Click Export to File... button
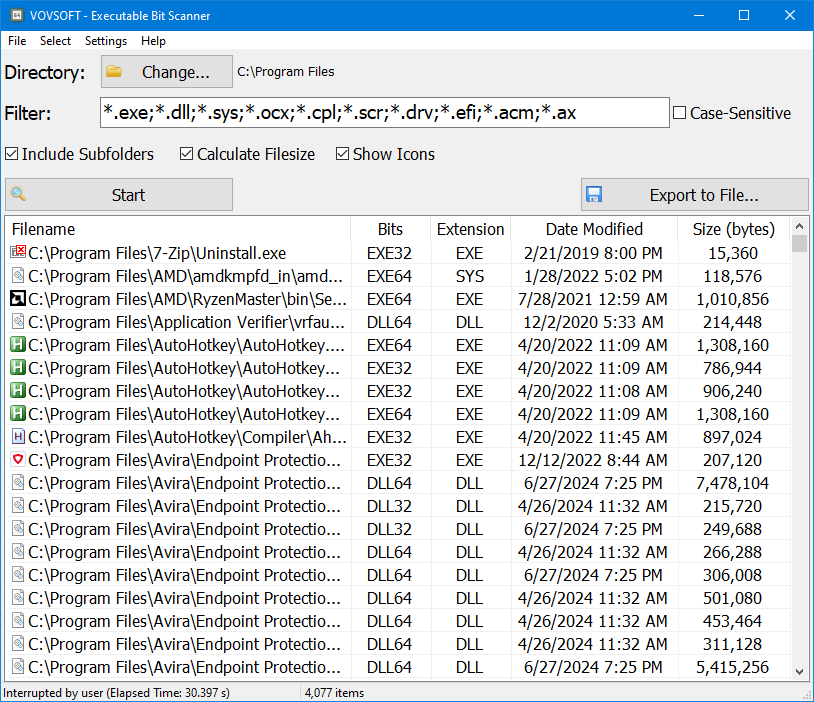 695,195
